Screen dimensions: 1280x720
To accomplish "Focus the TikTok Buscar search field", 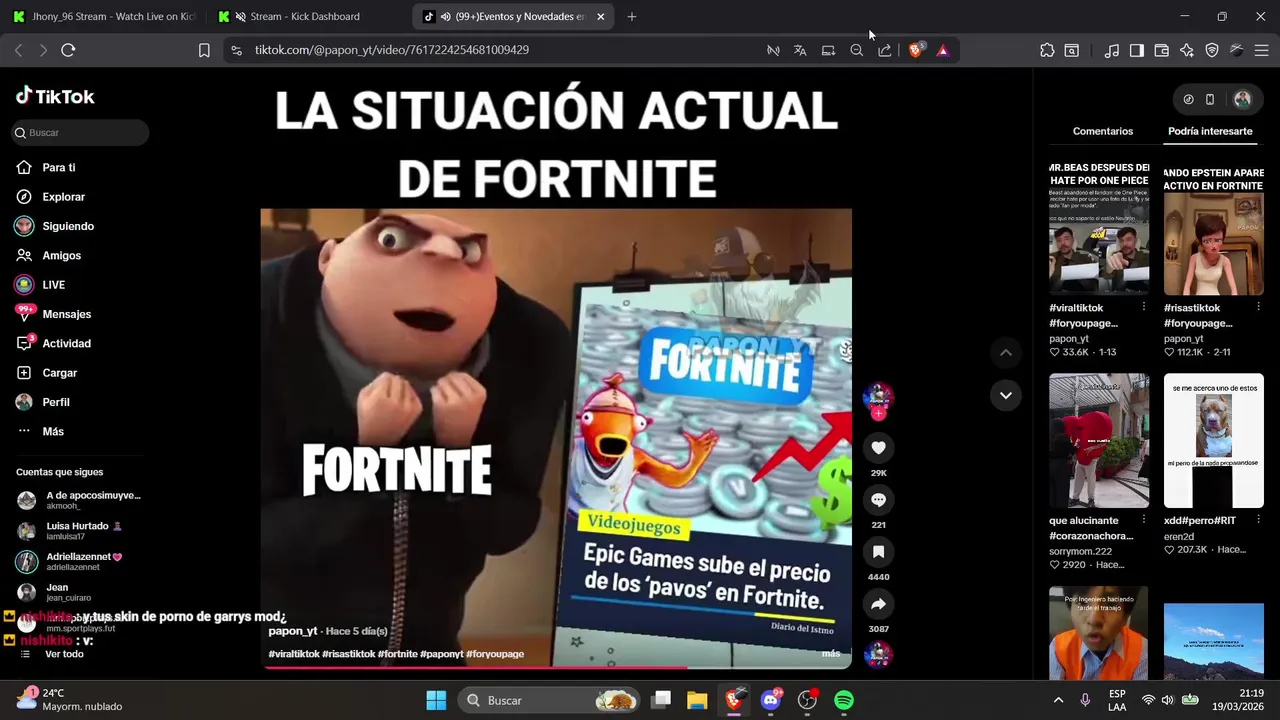I will pyautogui.click(x=80, y=132).
